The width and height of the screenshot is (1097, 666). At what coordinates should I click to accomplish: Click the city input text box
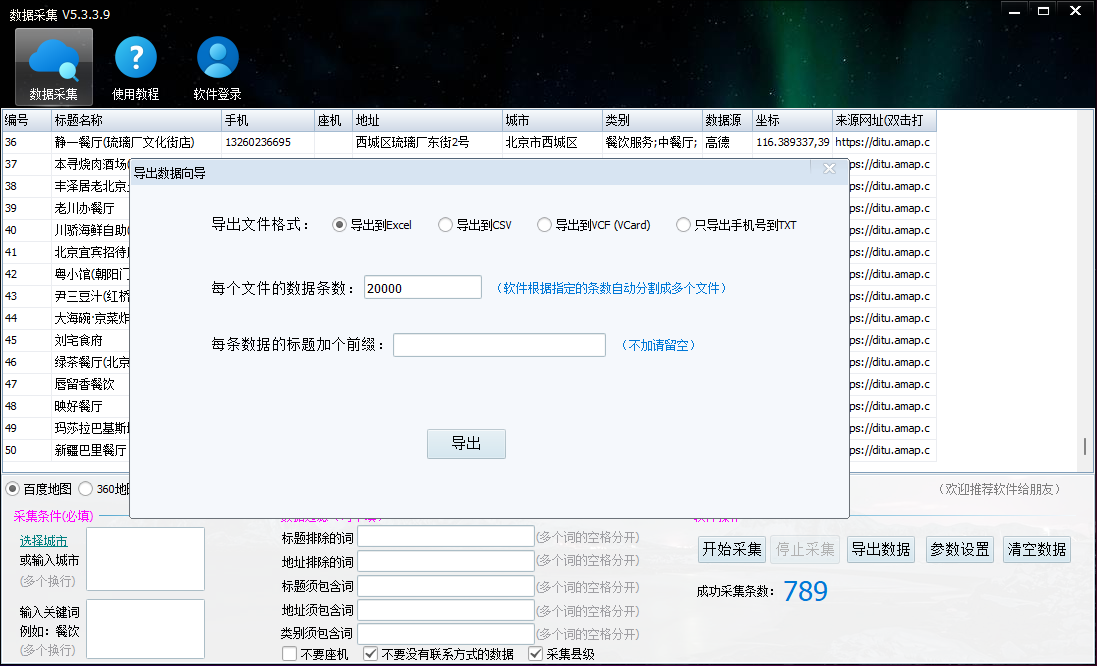point(146,559)
